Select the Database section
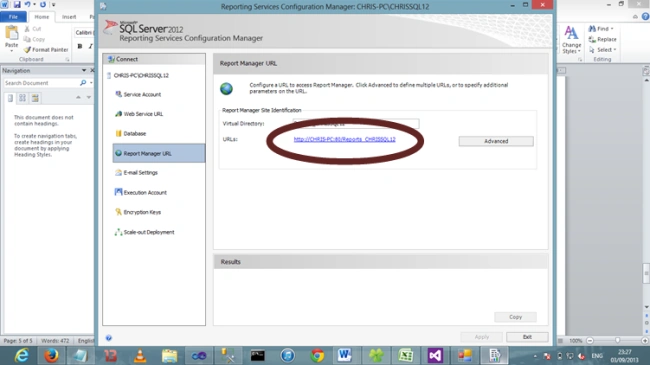 131,134
